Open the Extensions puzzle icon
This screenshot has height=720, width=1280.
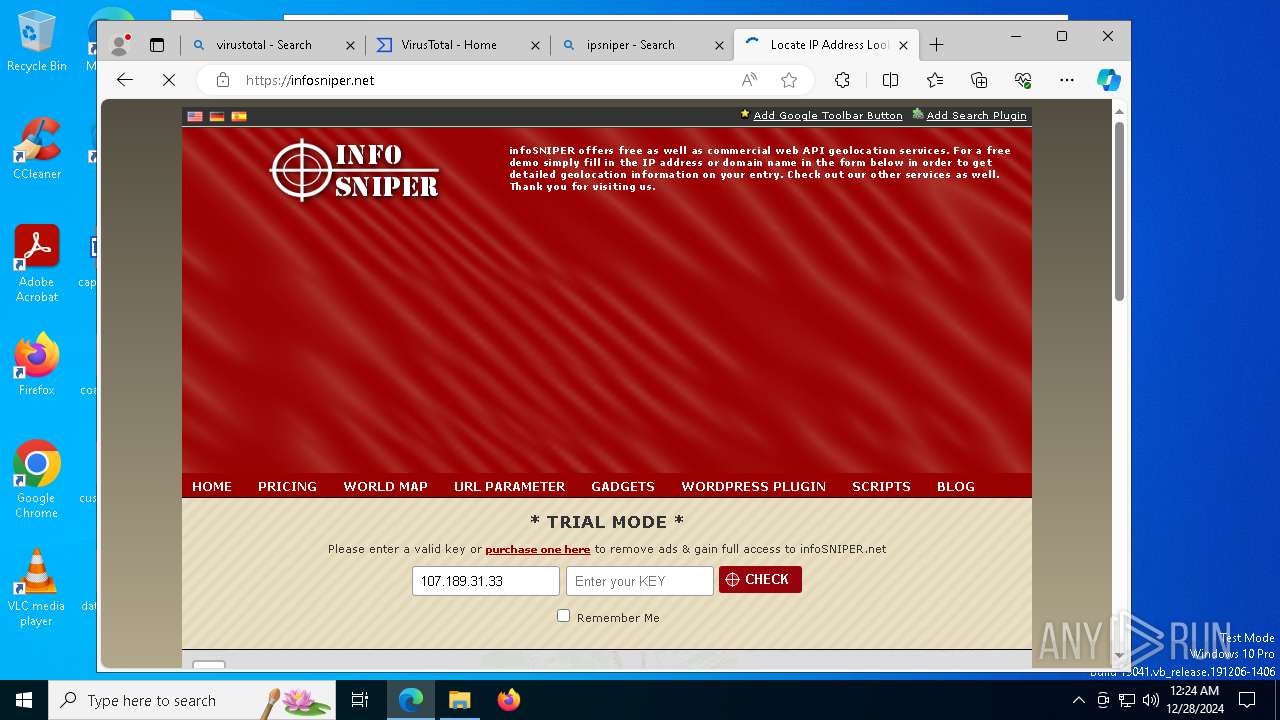[x=842, y=80]
